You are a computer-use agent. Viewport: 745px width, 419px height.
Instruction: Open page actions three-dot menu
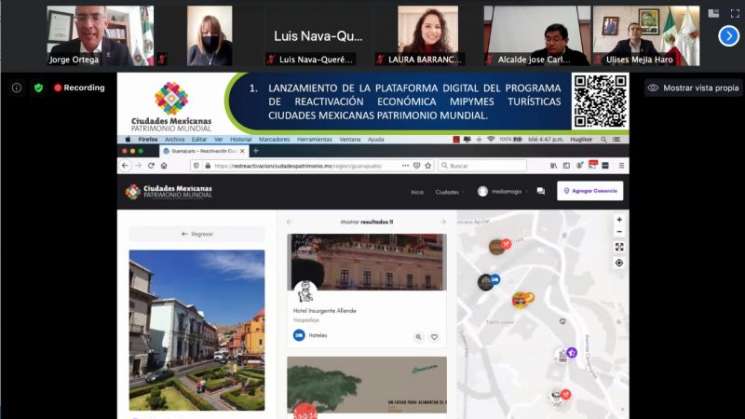pos(405,166)
